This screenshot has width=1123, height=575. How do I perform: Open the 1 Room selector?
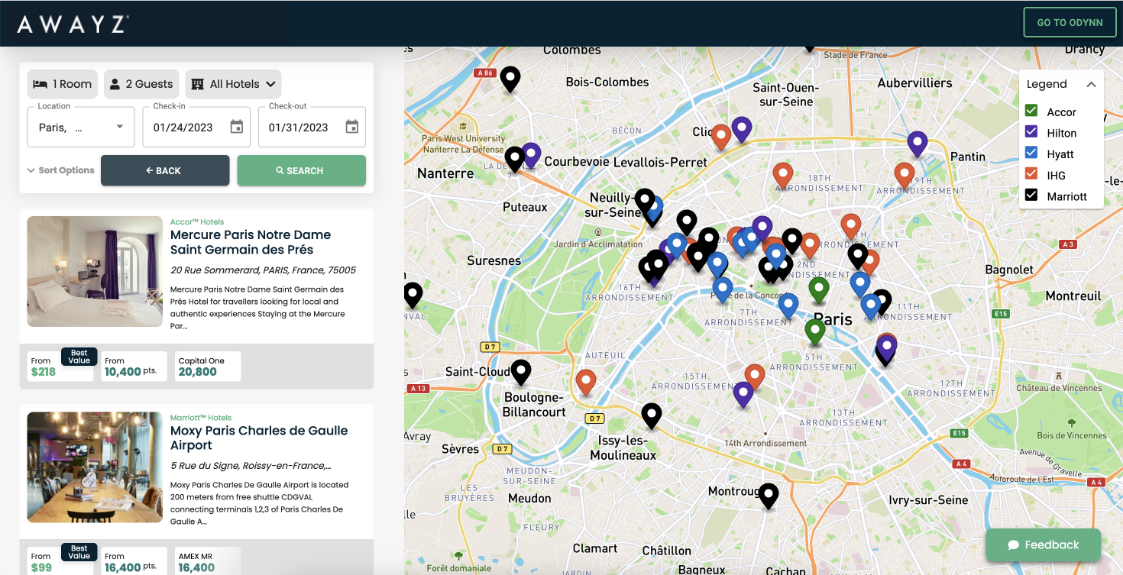pos(63,84)
